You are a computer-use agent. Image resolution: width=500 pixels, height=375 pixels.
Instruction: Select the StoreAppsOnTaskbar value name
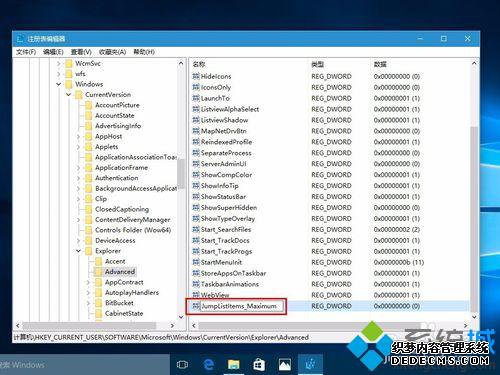coord(233,273)
